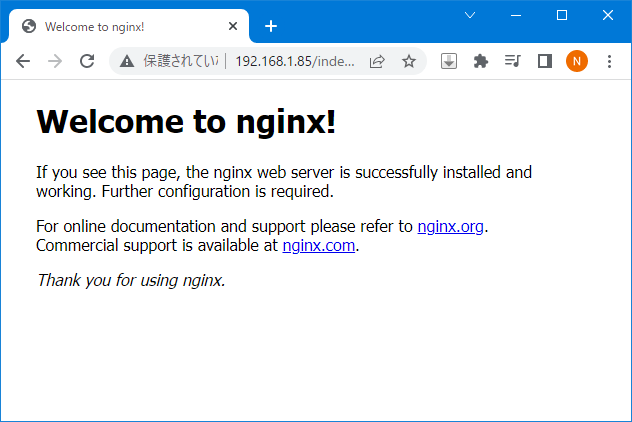Viewport: 632px width, 422px height.
Task: Minimize the browser window
Action: pos(516,15)
